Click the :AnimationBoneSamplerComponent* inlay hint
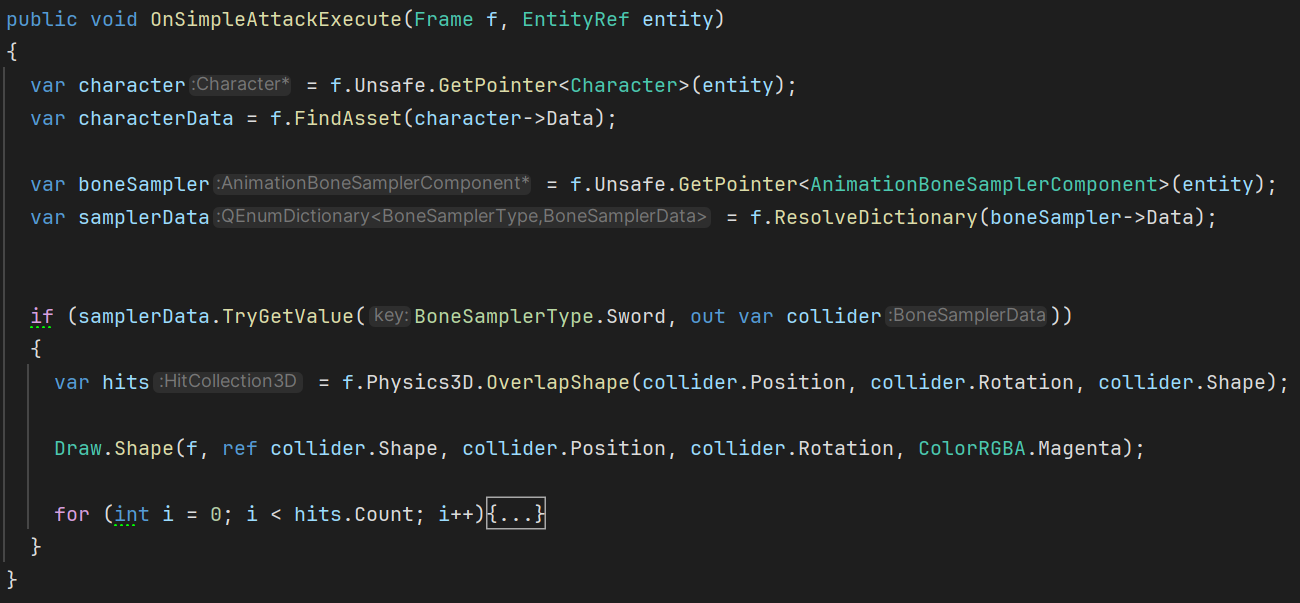Screen dimensions: 1300x603 [x=372, y=184]
